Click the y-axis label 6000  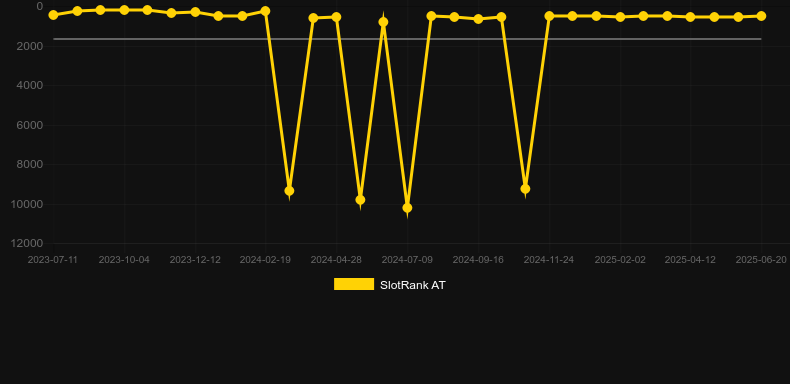tap(30, 125)
